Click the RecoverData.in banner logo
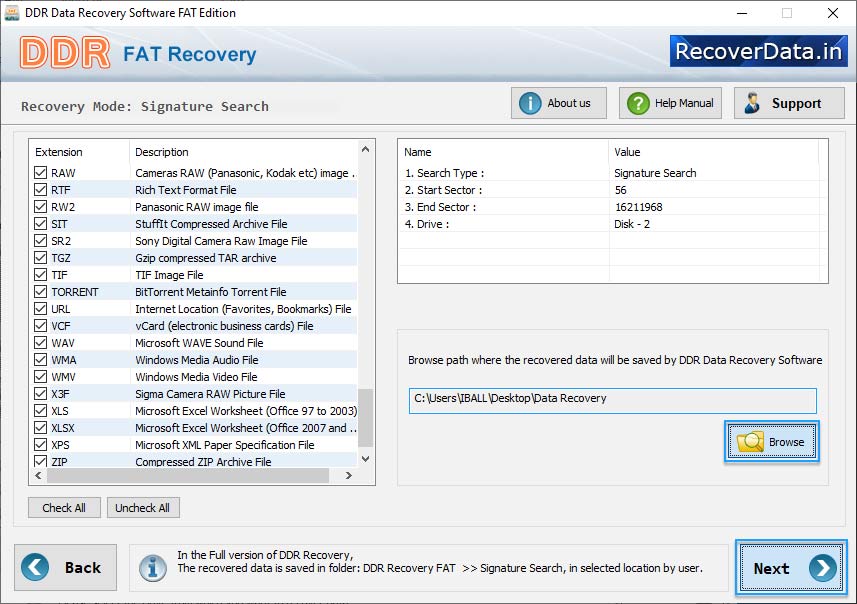Screen dimensions: 857x604 click(758, 51)
